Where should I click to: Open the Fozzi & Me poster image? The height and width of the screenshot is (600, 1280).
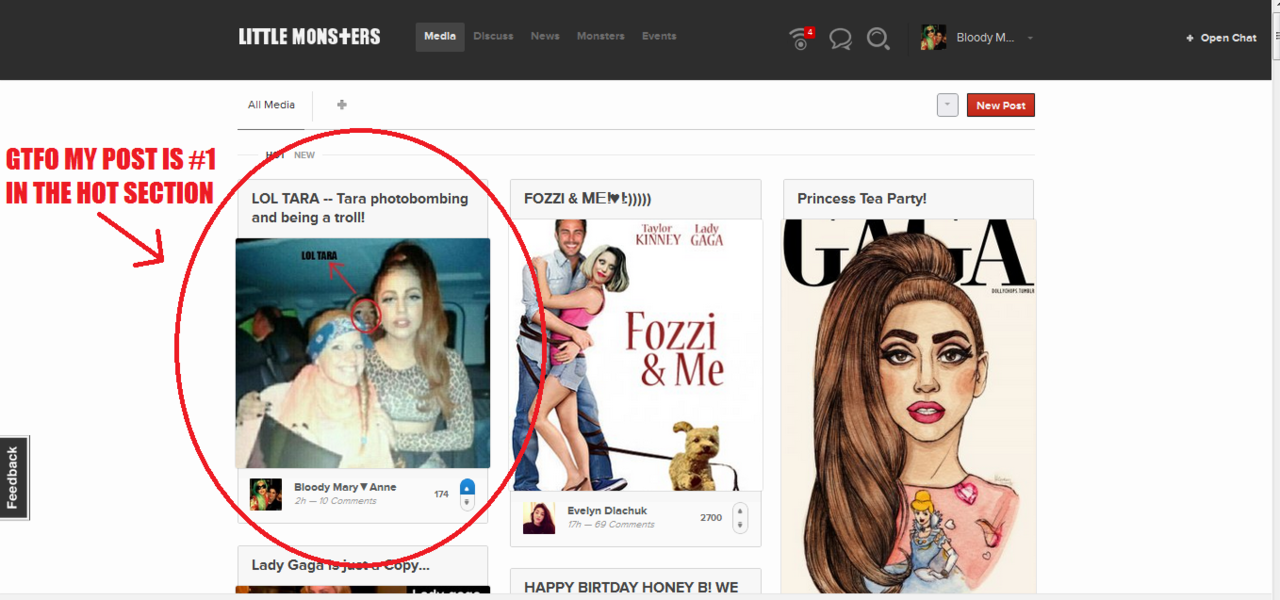(636, 355)
